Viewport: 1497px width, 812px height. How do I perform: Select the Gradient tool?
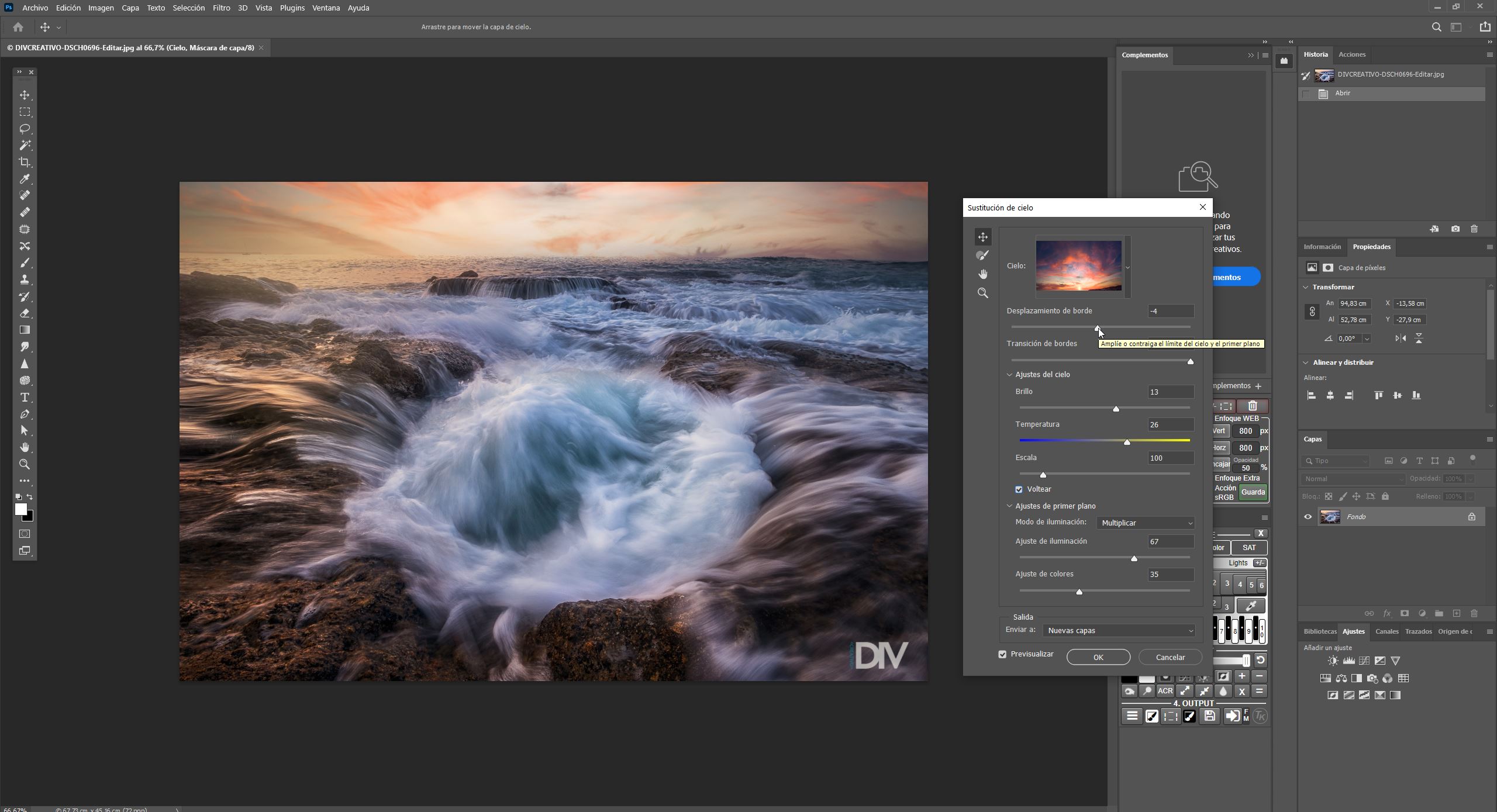[x=25, y=330]
